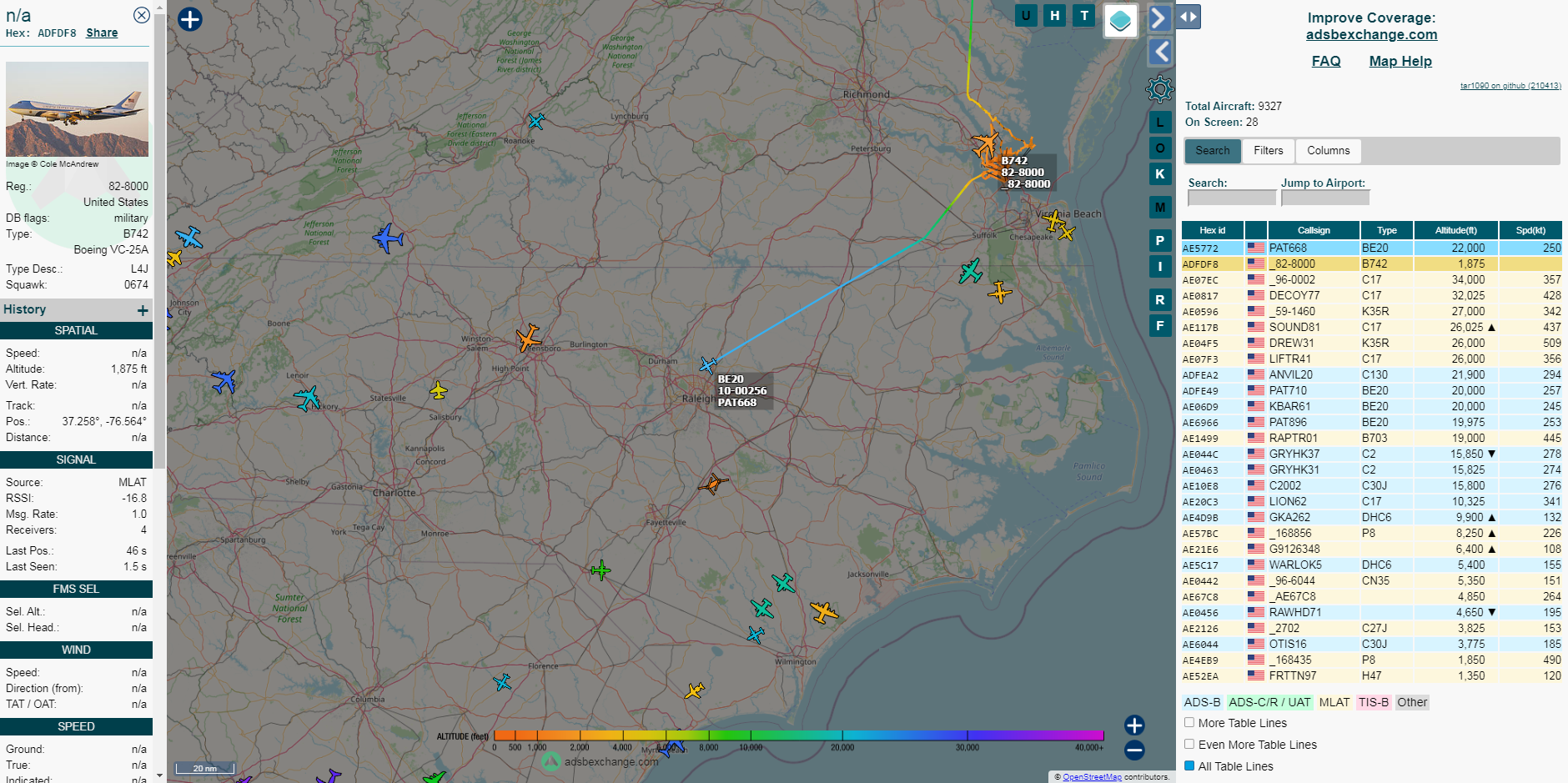
Task: Select the RAPTR01 table row
Action: click(x=1372, y=438)
